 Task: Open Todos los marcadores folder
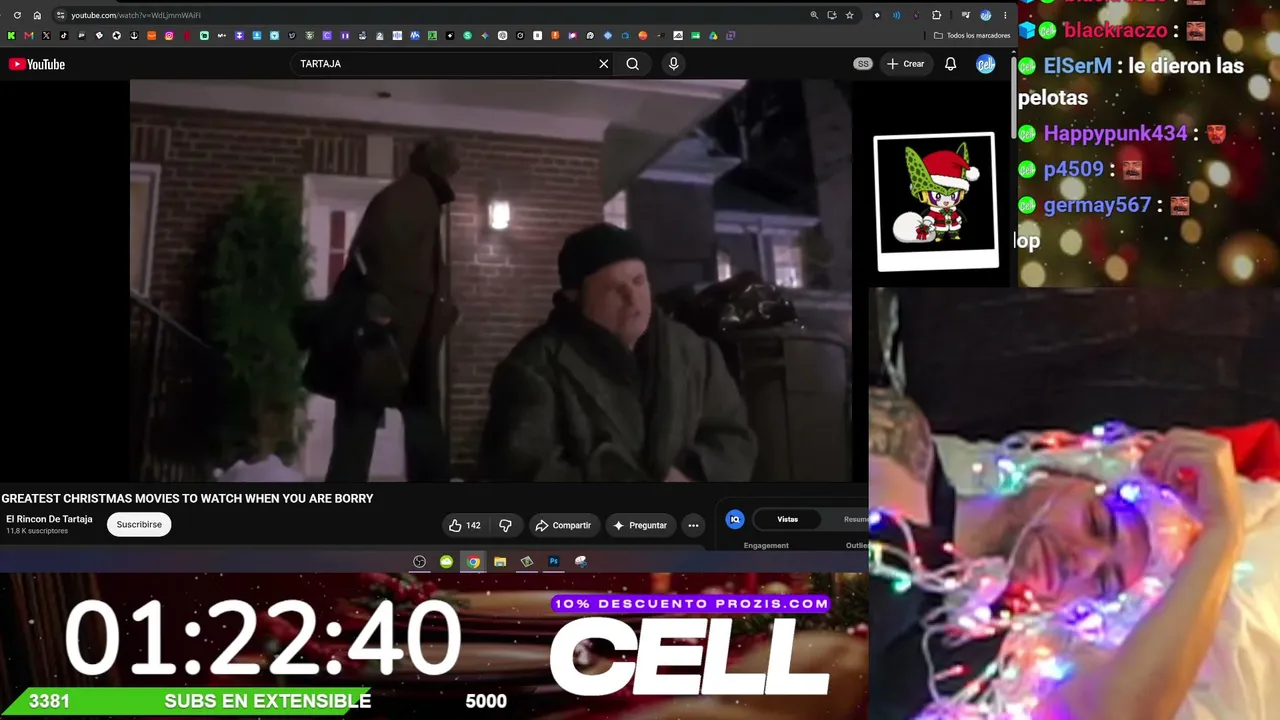(972, 36)
